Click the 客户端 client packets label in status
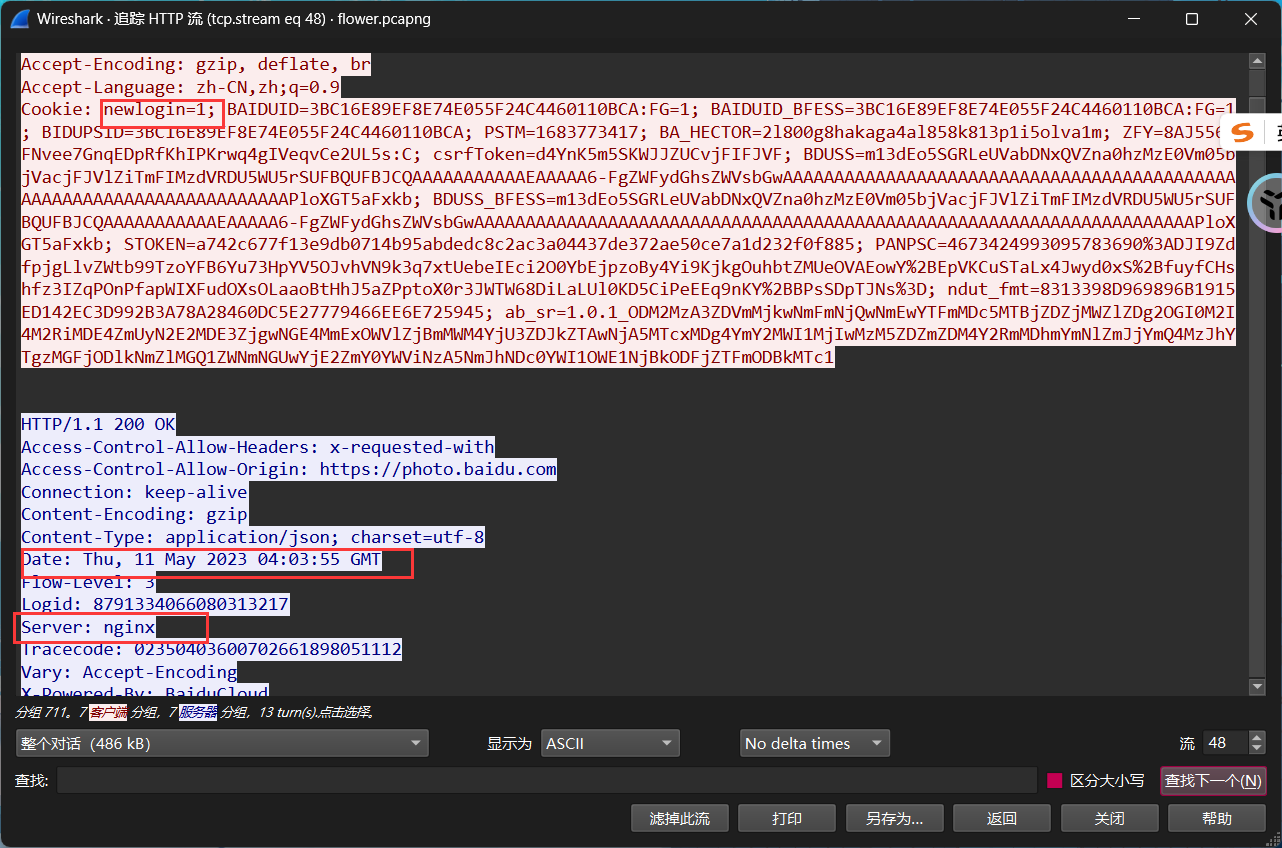 click(x=108, y=712)
